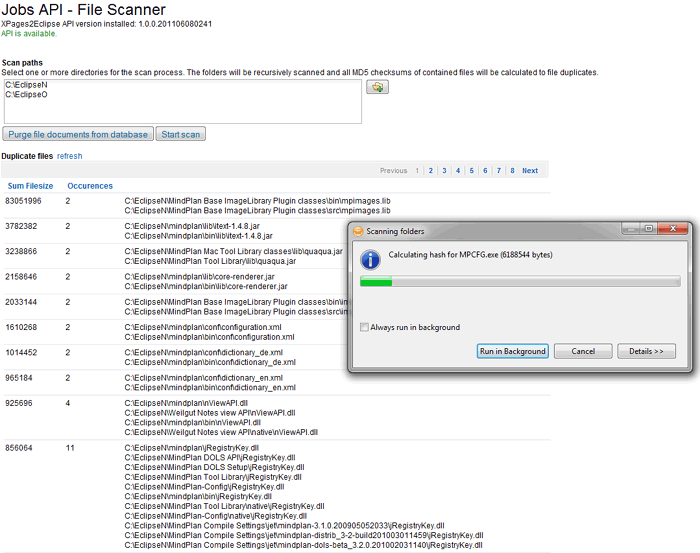Expand the Details >> section
The height and width of the screenshot is (553, 700).
pos(646,351)
